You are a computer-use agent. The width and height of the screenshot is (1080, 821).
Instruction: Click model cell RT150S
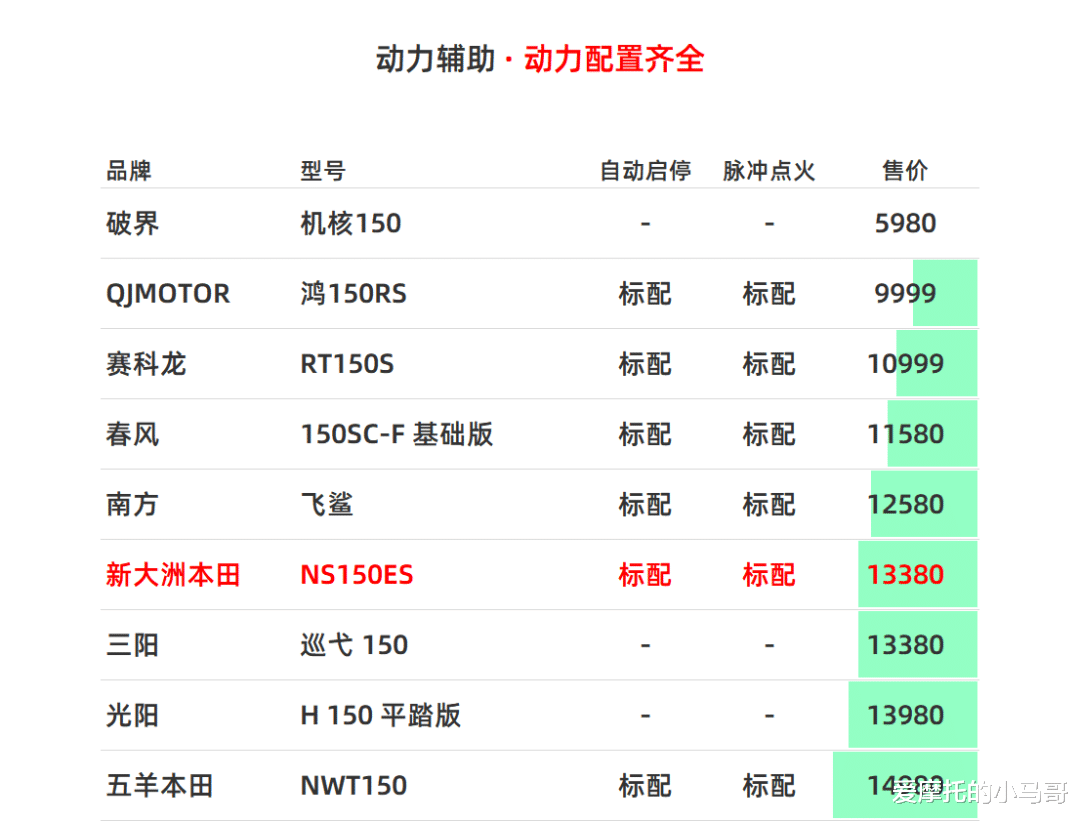click(347, 364)
